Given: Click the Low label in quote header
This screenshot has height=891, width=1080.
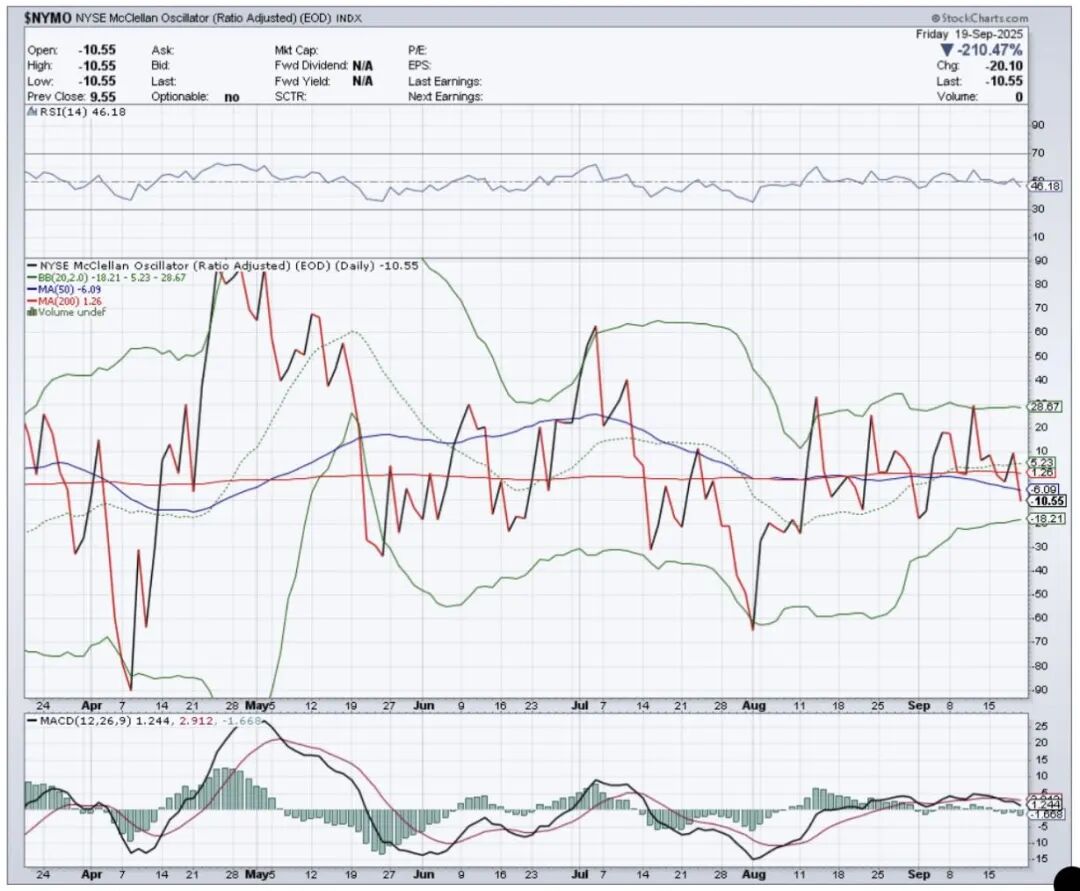Looking at the screenshot, I should (39, 81).
